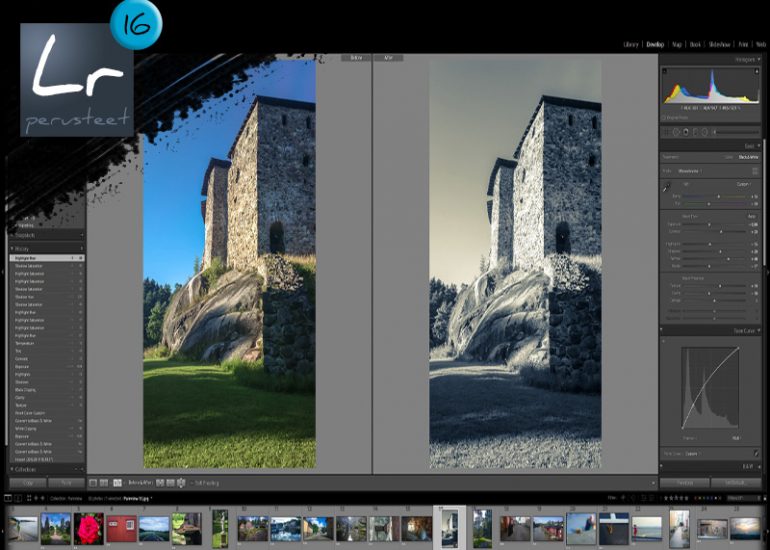770x550 pixels.
Task: Select the red rose thumbnail in filmstrip
Action: click(89, 527)
